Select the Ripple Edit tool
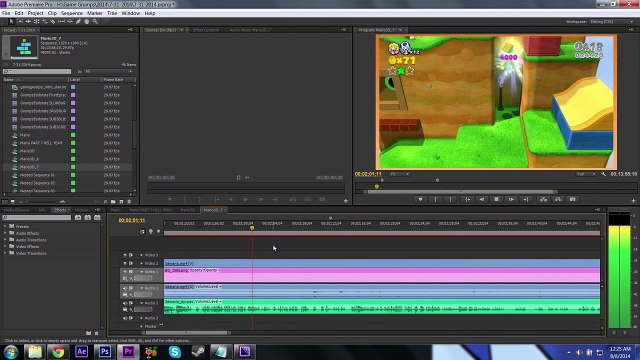 (28, 21)
